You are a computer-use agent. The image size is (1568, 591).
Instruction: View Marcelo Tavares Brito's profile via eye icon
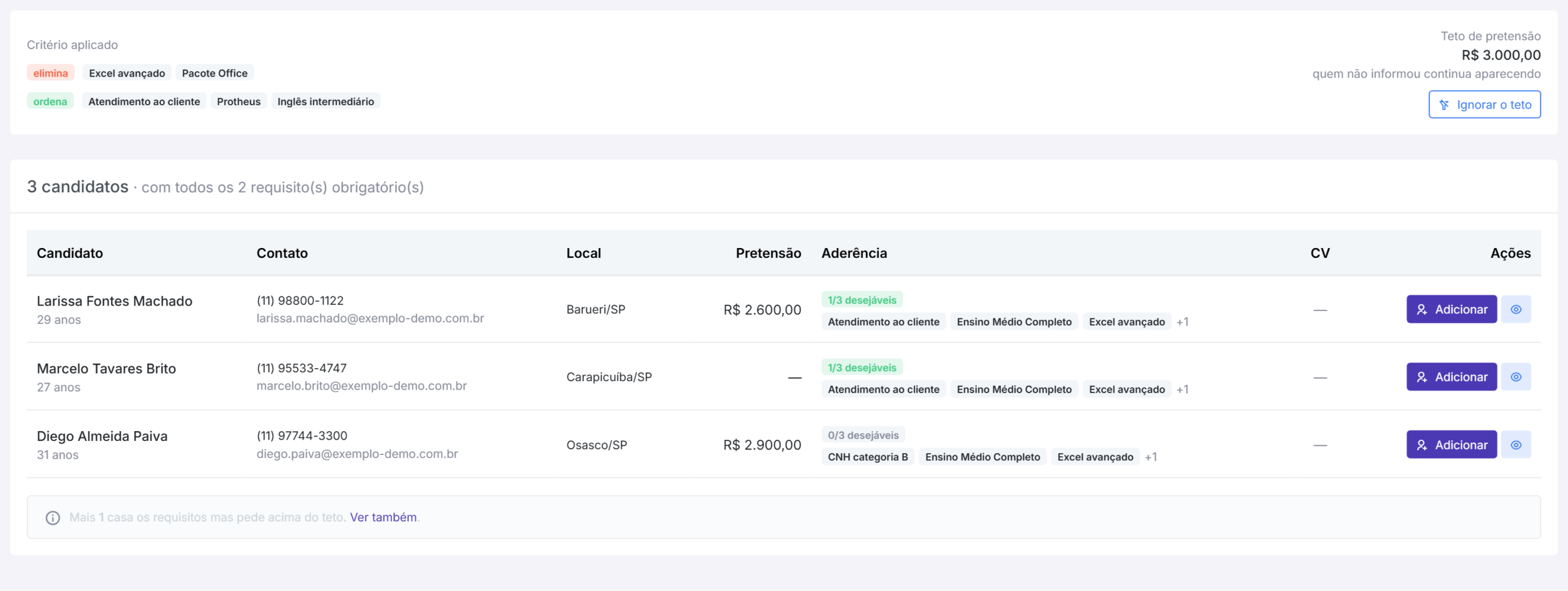coord(1516,377)
